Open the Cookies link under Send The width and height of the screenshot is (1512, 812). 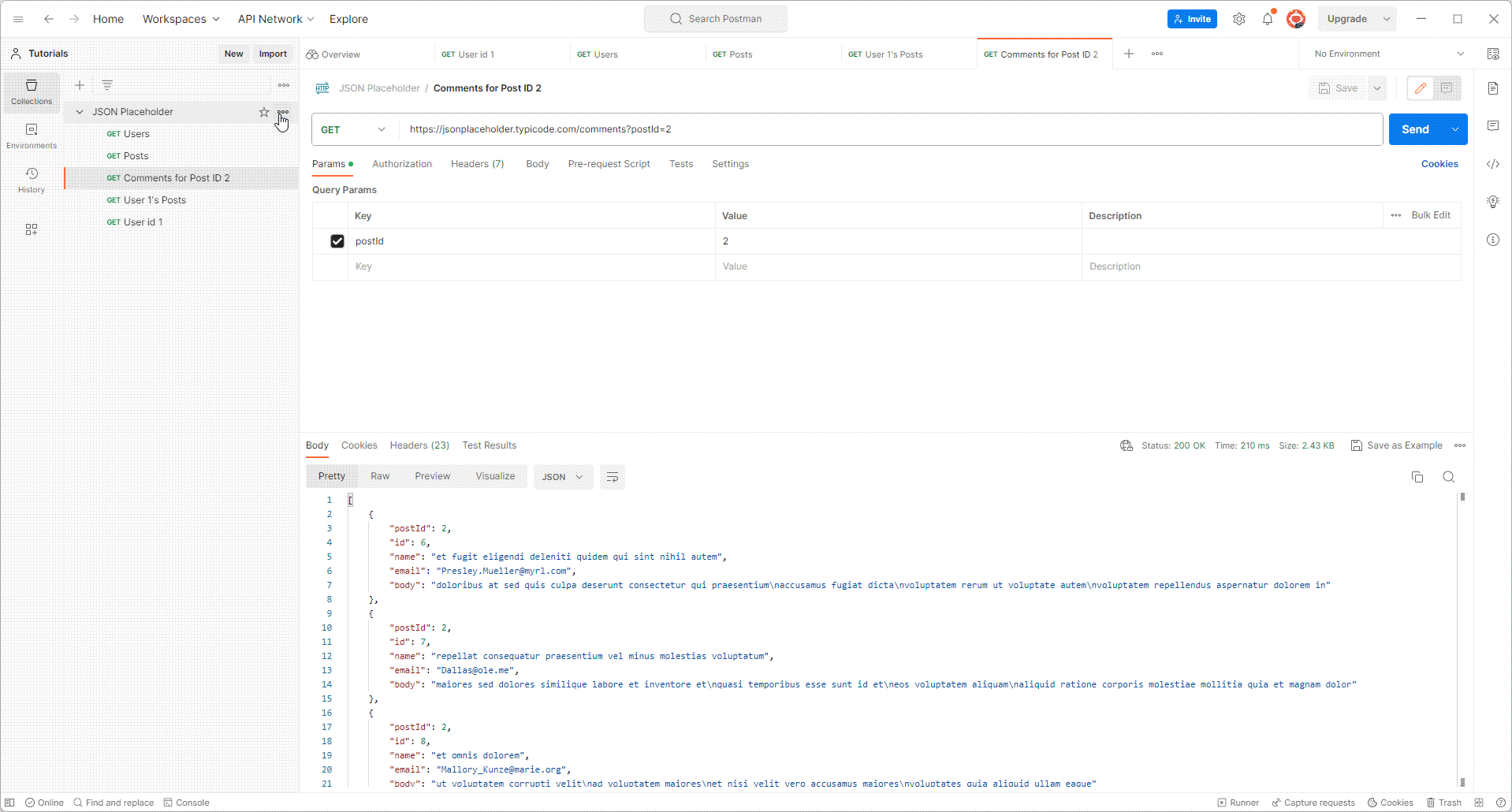pos(1439,164)
